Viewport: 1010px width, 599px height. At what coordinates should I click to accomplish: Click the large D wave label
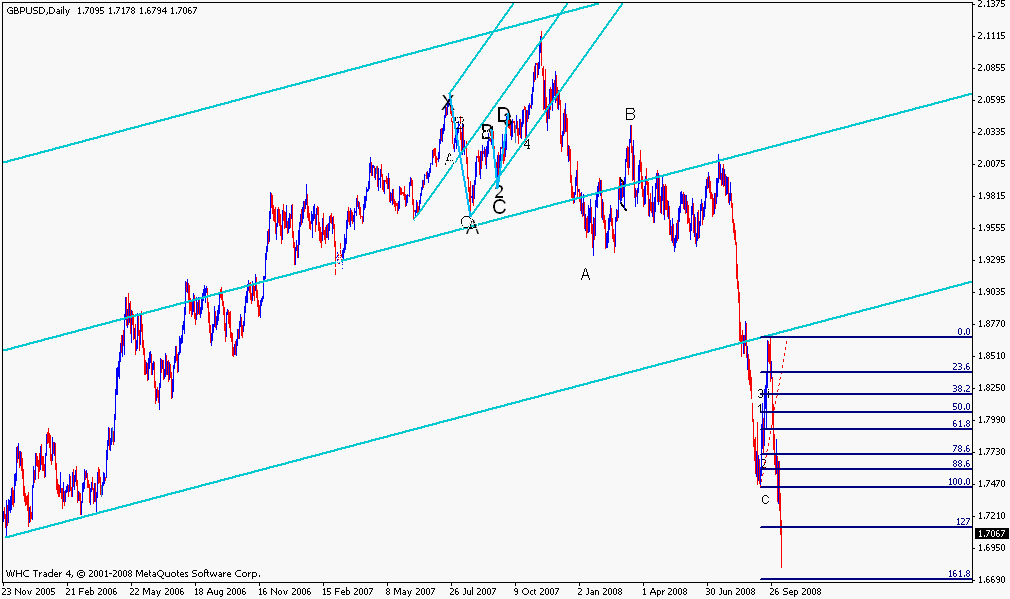point(504,115)
